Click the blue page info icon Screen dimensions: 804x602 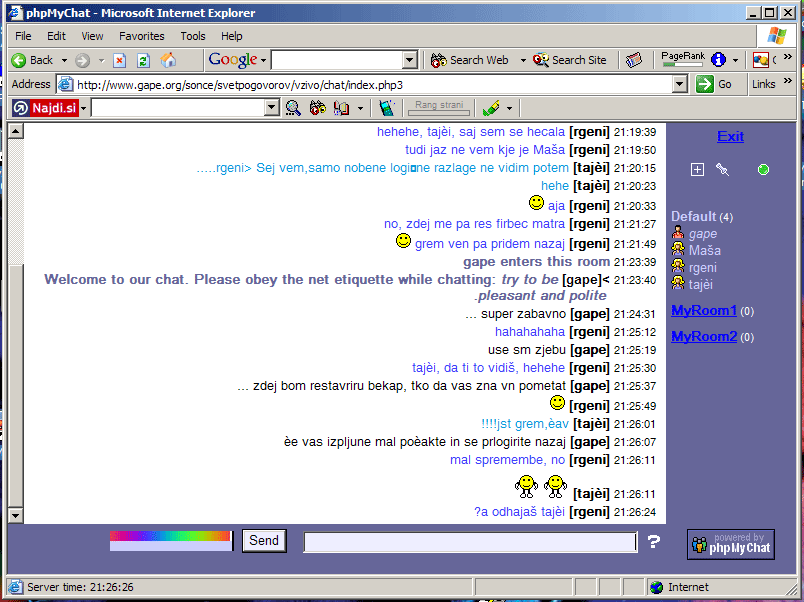point(718,61)
